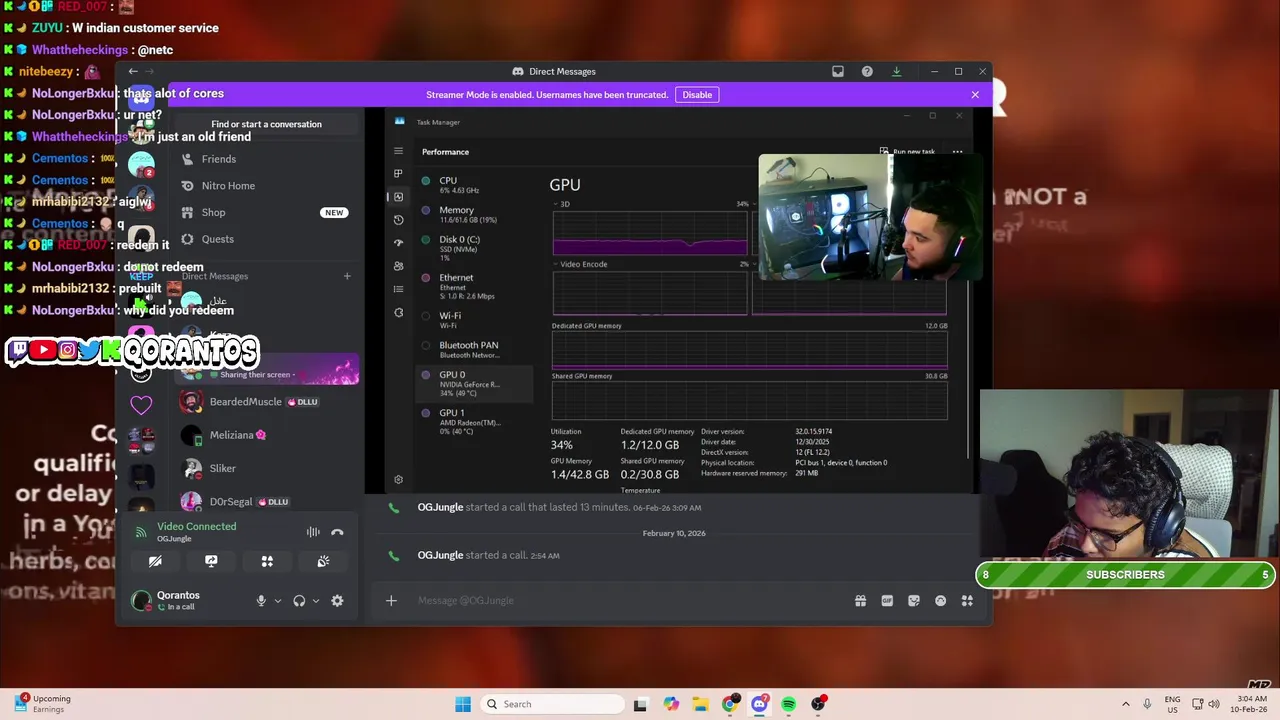The height and width of the screenshot is (720, 1280).
Task: Open the Discord home logo button
Action: 141,98
